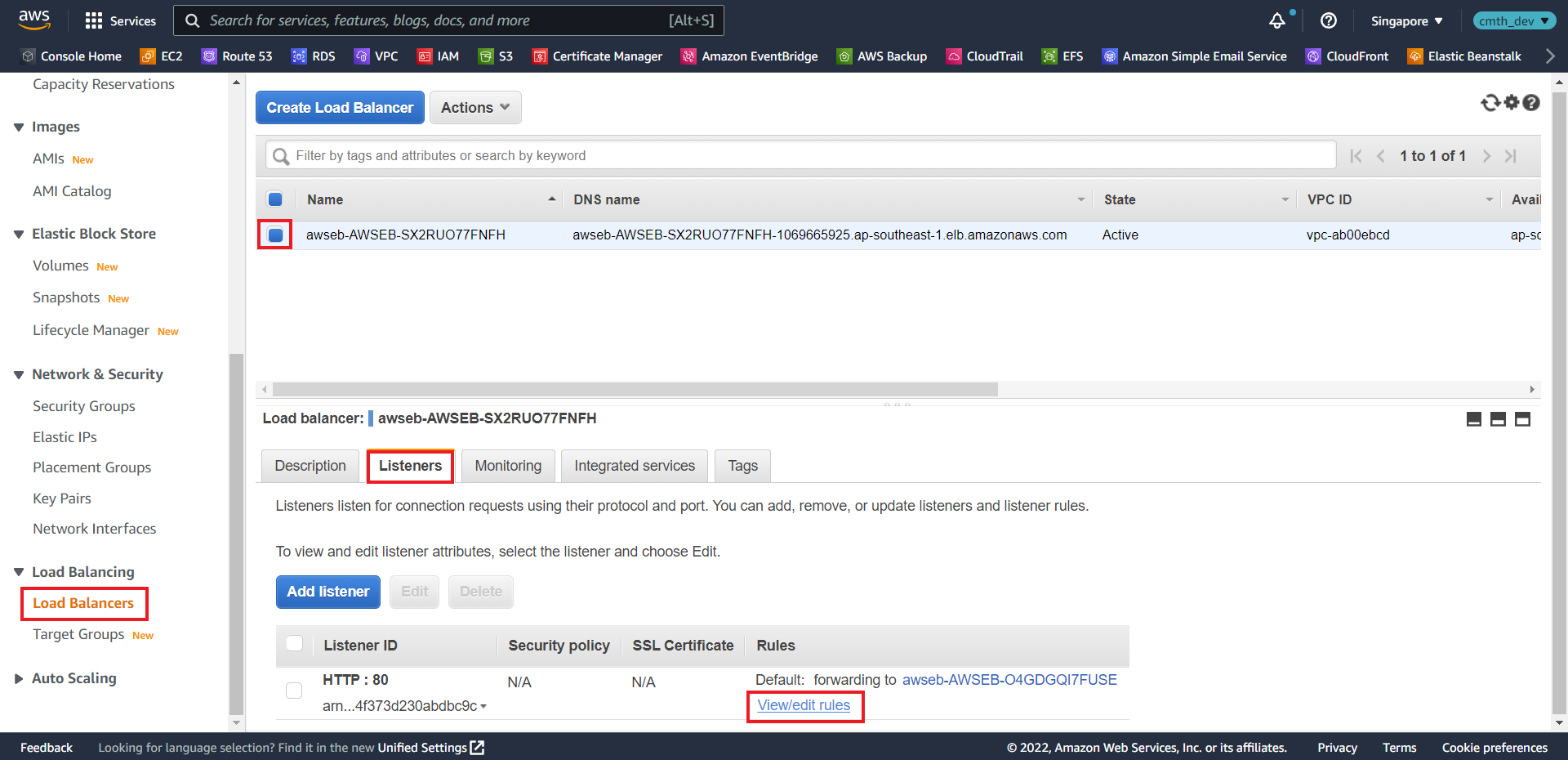Open the notifications bell
1568x760 pixels.
[x=1276, y=20]
